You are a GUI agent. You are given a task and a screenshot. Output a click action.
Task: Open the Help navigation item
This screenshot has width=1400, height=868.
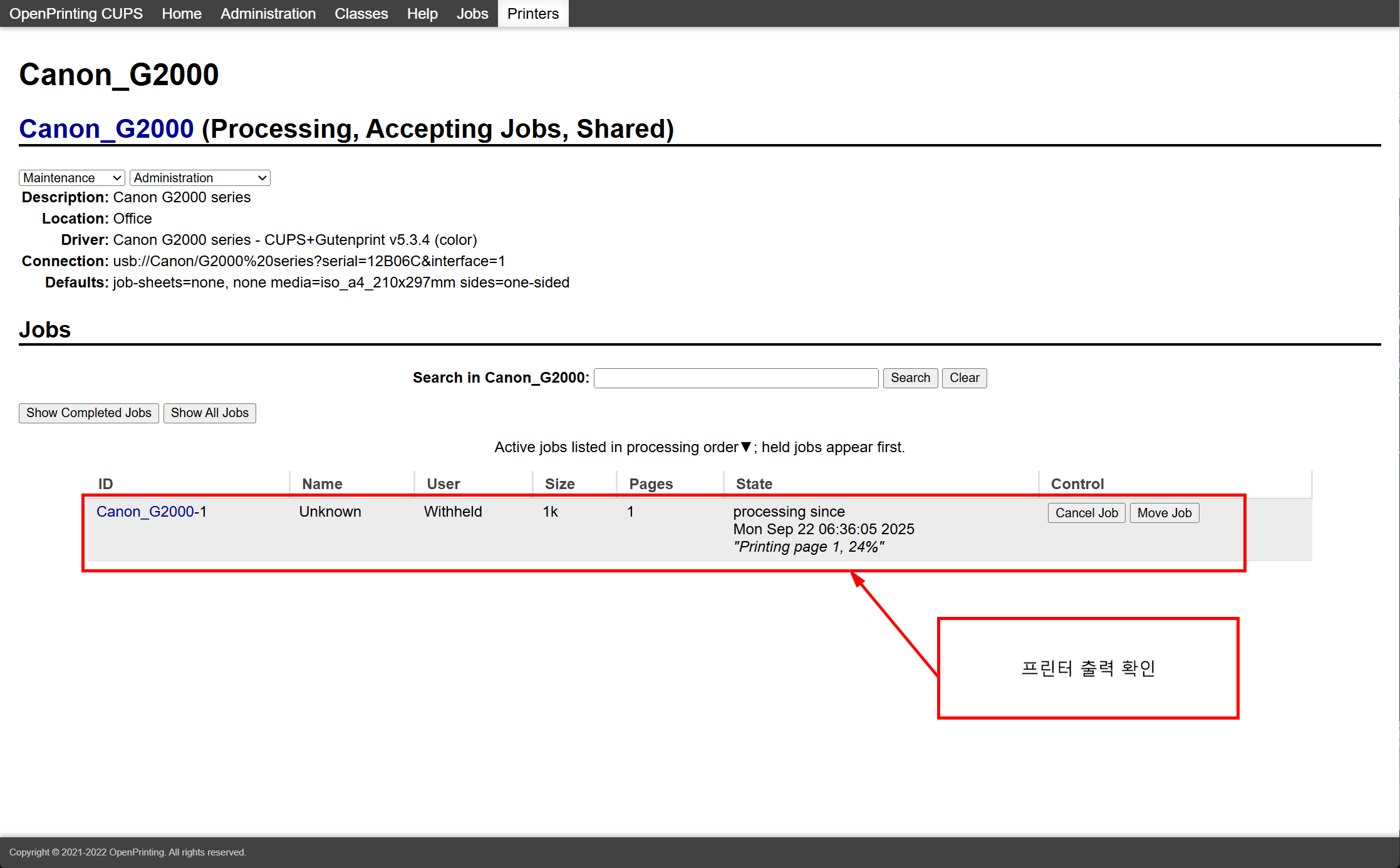coord(422,14)
